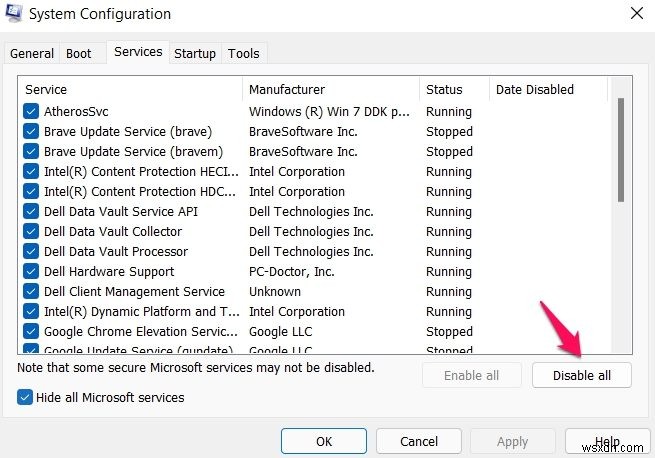Switch to the General tab
The image size is (655, 458).
[x=32, y=54]
